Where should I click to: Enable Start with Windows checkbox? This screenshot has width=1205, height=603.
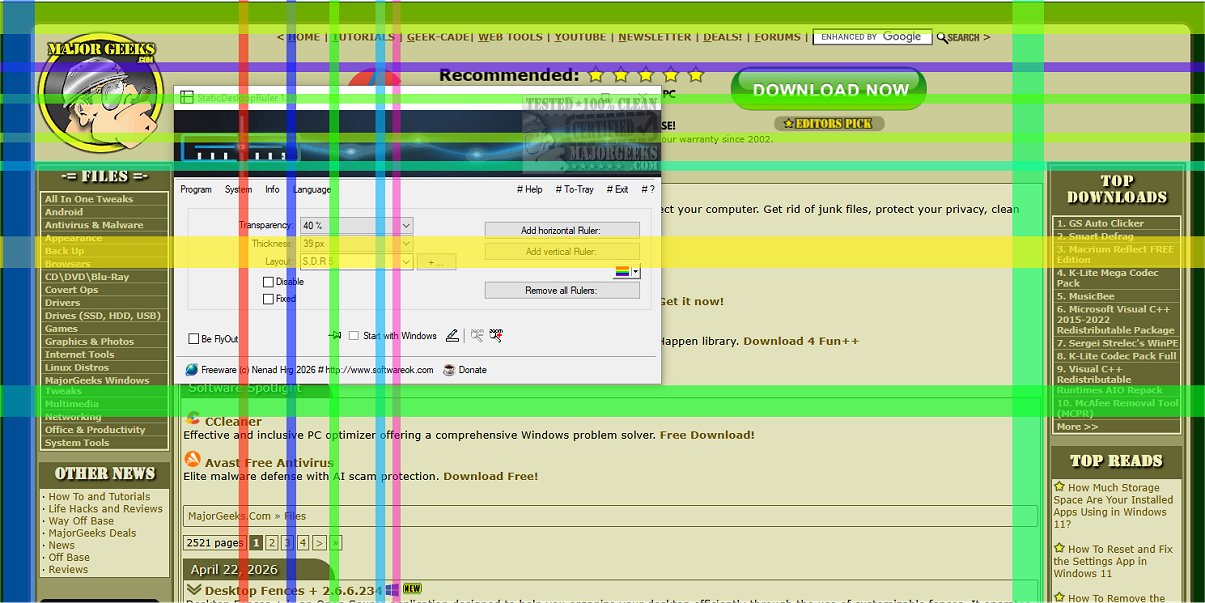point(354,336)
